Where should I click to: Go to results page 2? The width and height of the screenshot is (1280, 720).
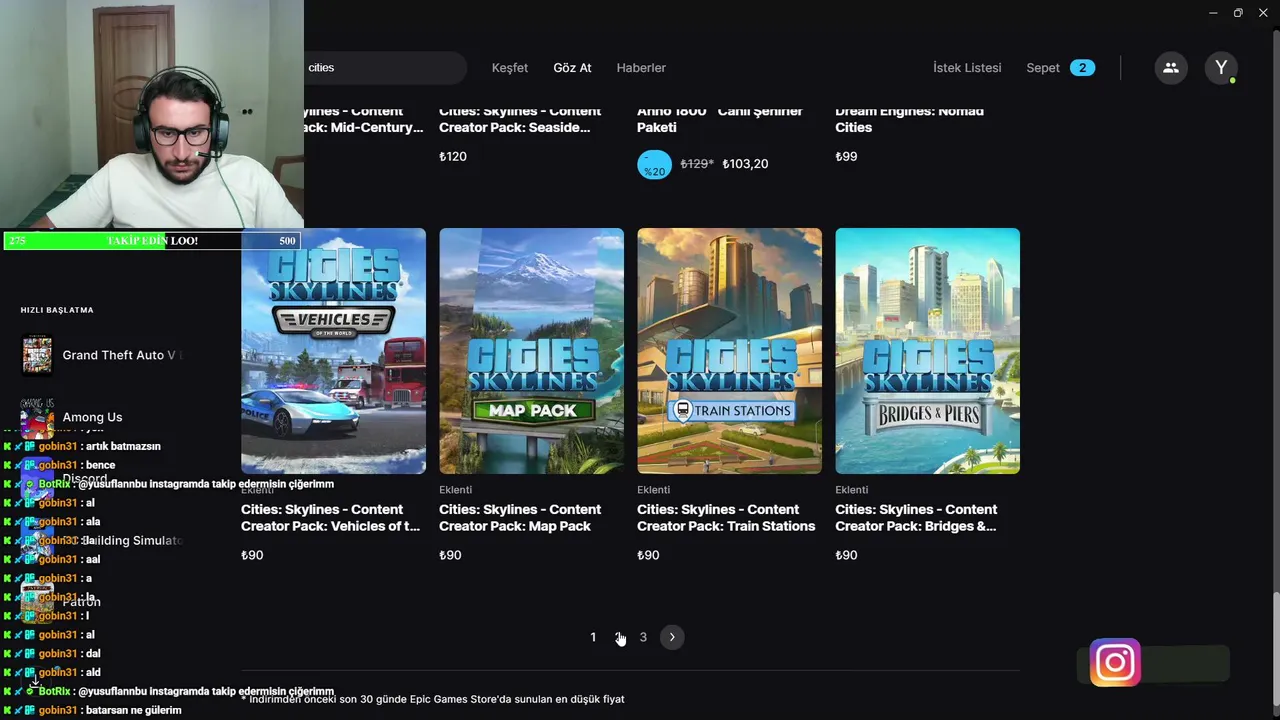coord(619,637)
